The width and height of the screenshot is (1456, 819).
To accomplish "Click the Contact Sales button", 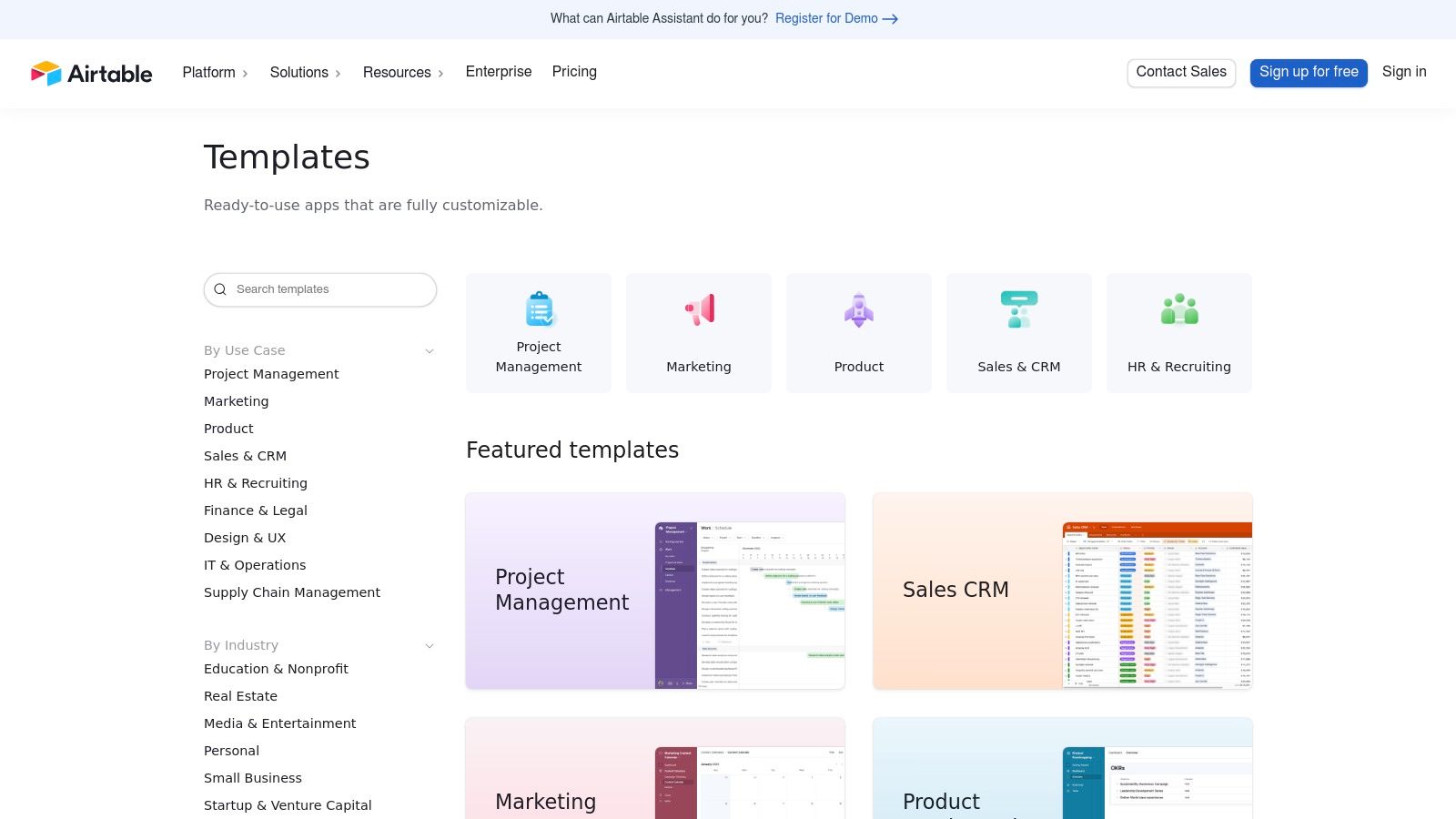I will point(1181,73).
